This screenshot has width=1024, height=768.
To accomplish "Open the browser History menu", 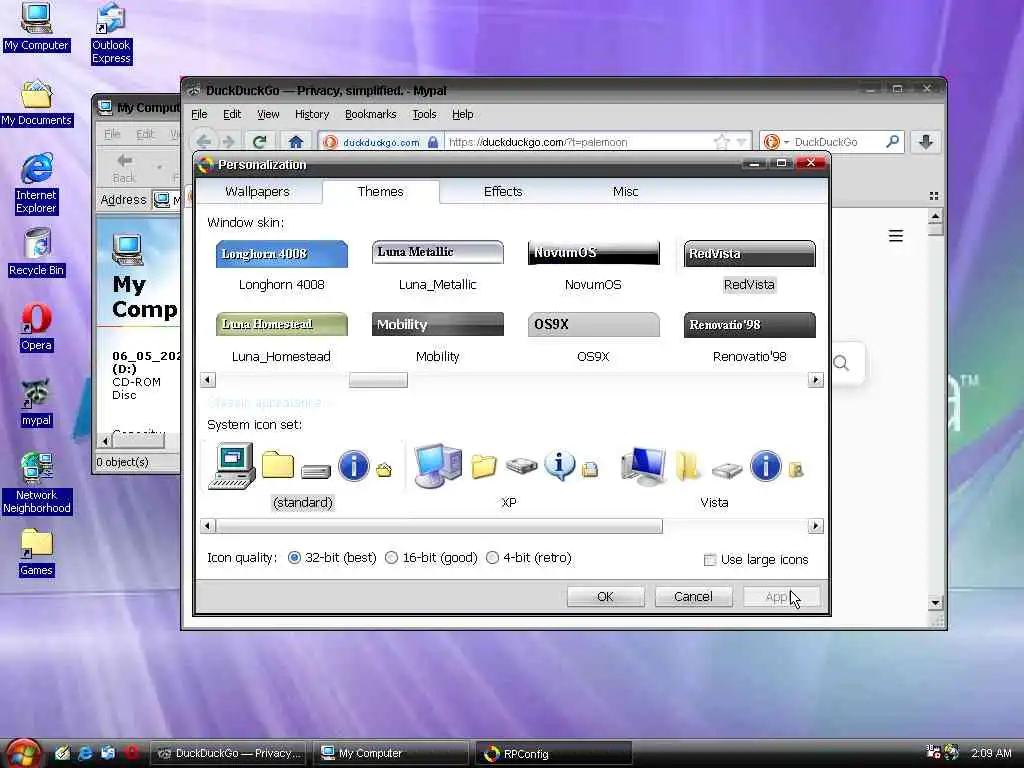I will [x=312, y=114].
